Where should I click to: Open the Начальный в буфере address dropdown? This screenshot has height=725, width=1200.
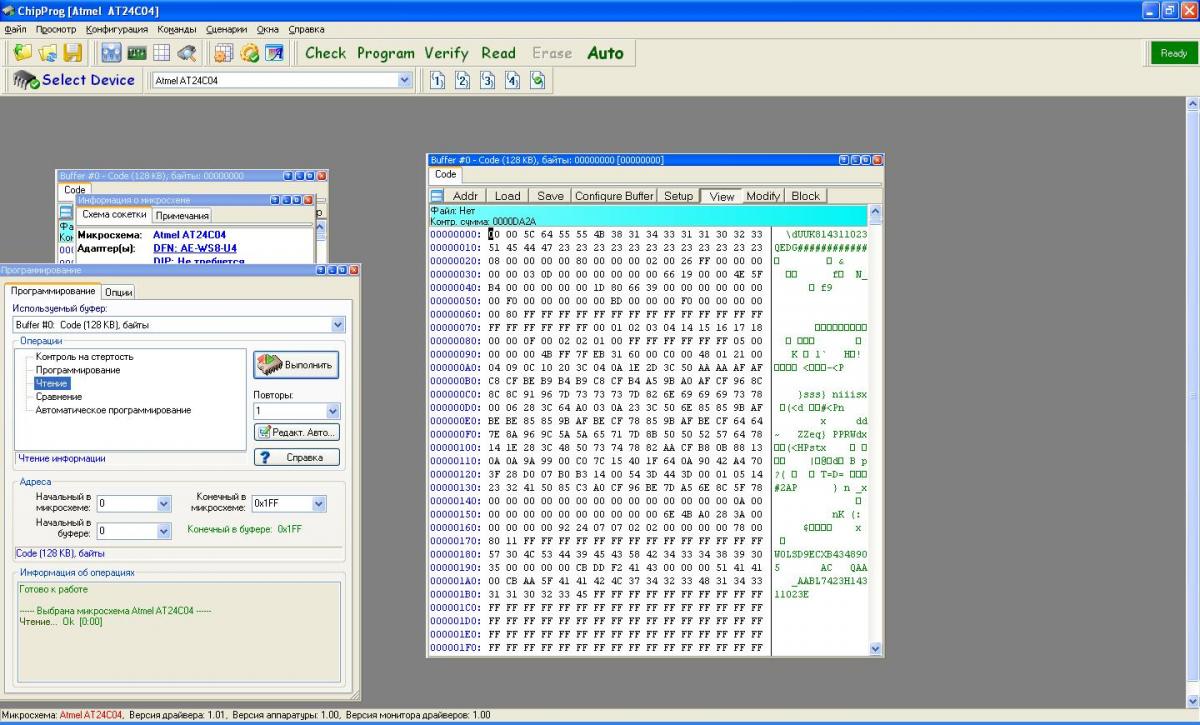point(165,531)
